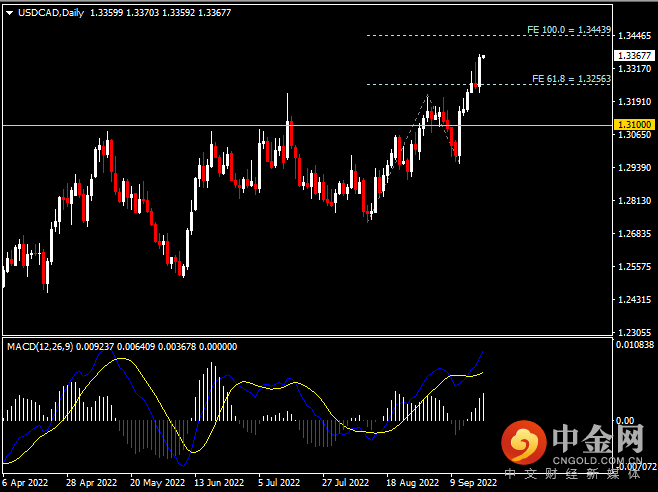Click the 1.34465 price scale label
Screen dimensions: 658x492
pos(634,35)
